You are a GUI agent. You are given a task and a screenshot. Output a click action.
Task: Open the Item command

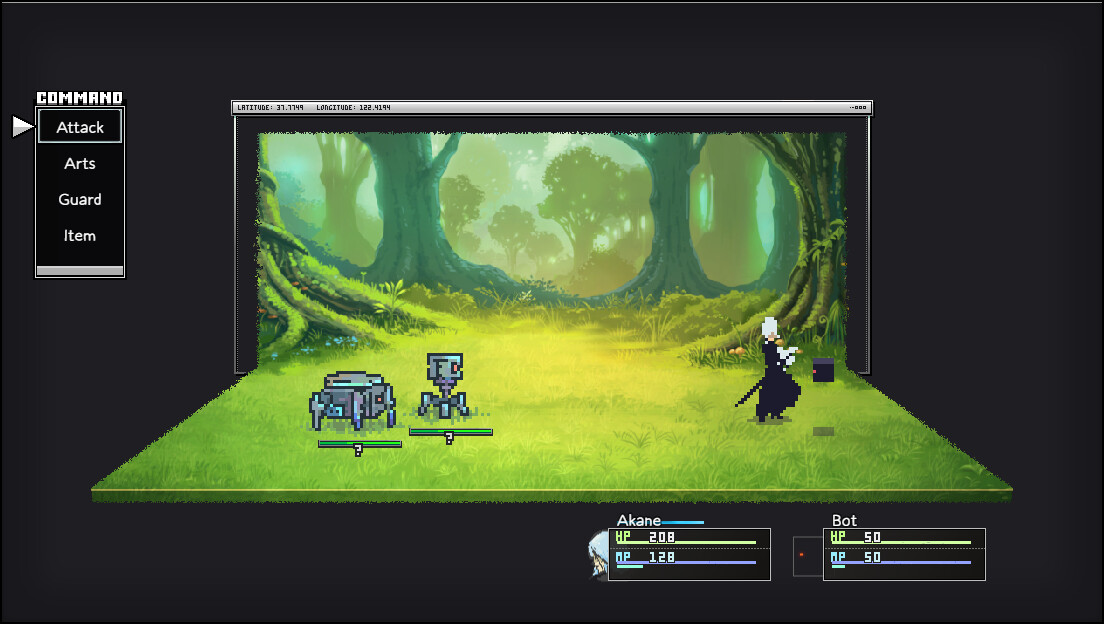point(80,235)
